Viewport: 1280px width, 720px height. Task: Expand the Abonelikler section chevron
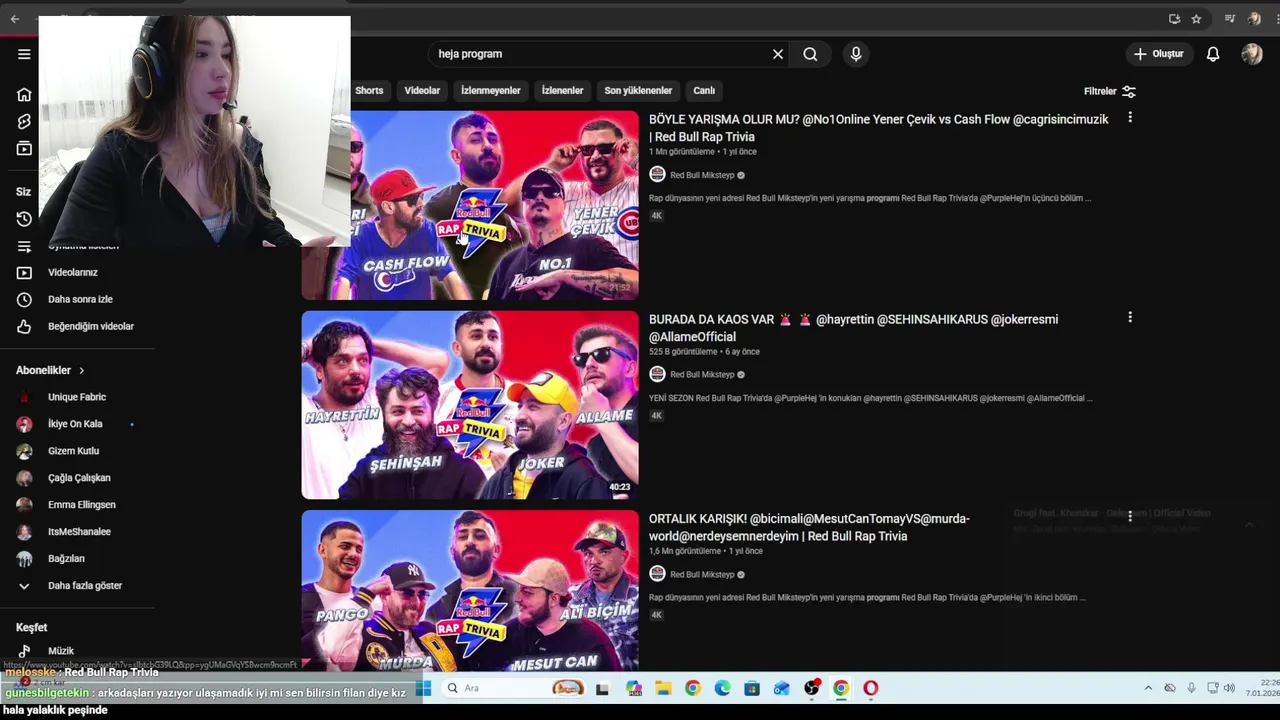[82, 370]
